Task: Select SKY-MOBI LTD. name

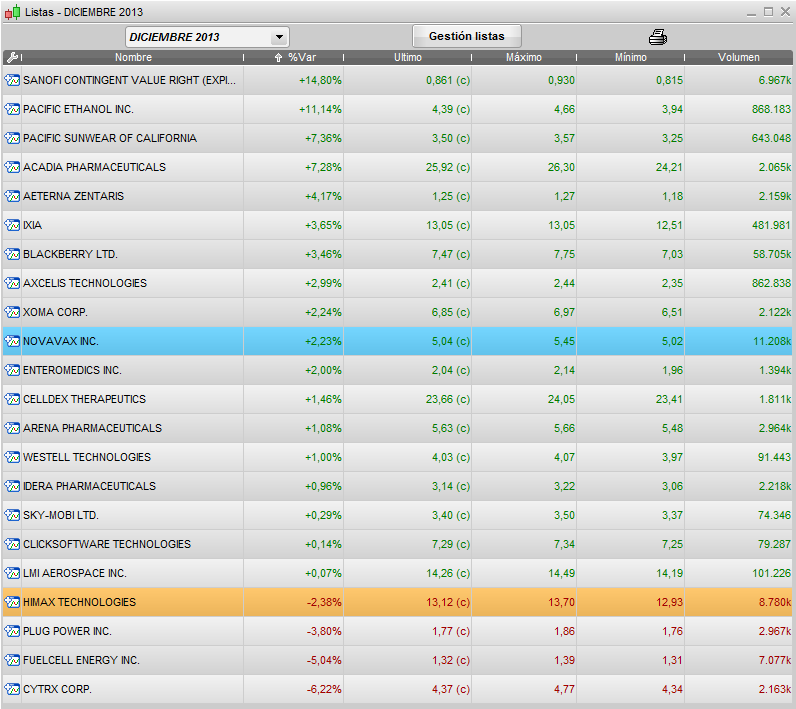Action: [61, 515]
